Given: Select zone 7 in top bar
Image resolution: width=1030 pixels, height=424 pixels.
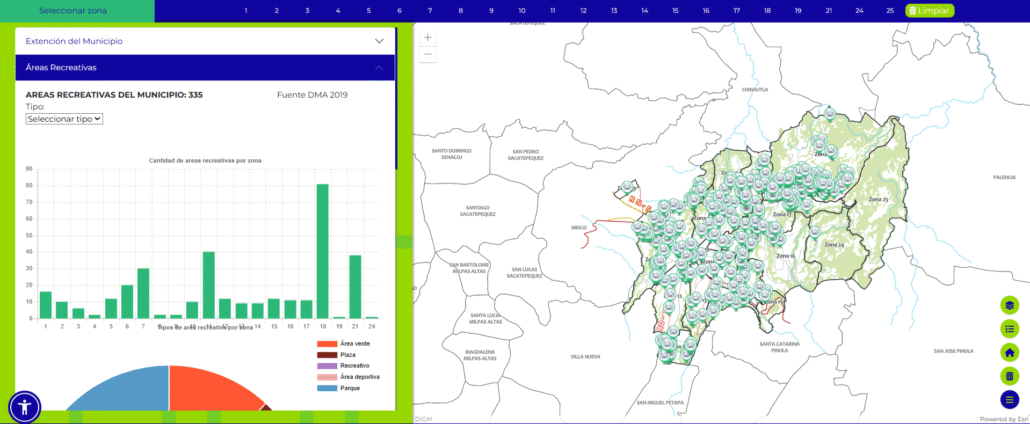Looking at the screenshot, I should tap(429, 11).
